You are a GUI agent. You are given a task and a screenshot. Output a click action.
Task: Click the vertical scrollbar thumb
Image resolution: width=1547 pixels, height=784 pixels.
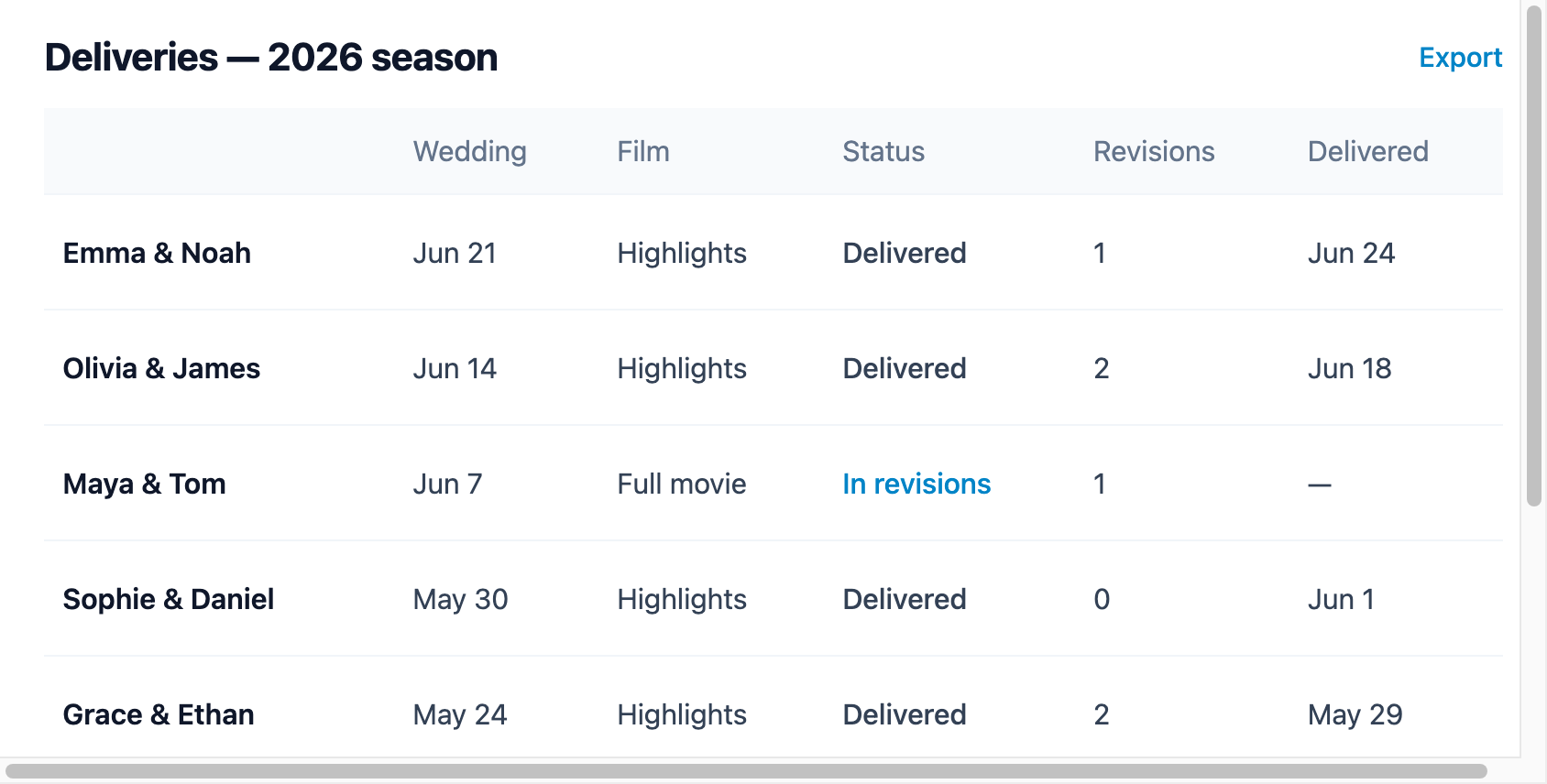(1534, 256)
